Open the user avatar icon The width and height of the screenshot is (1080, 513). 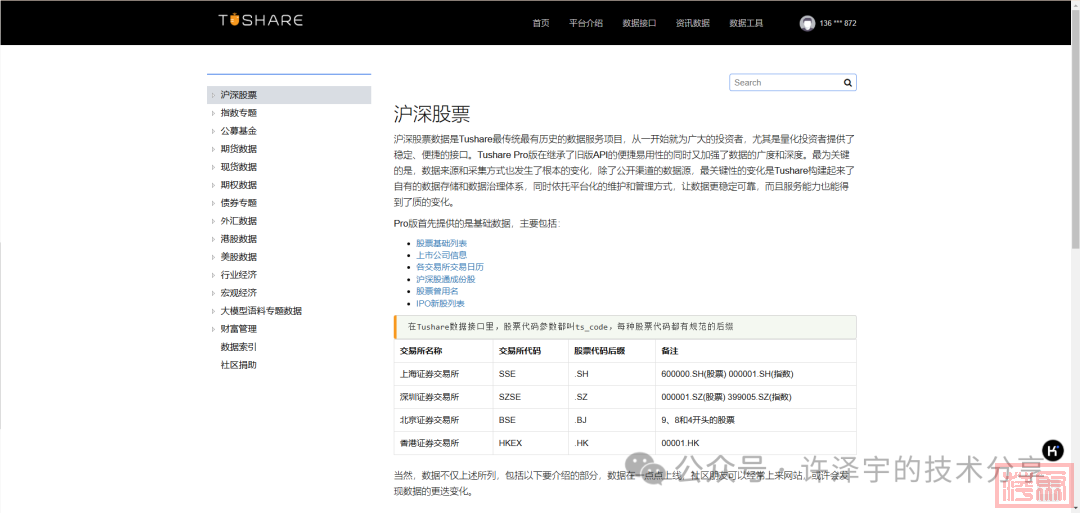pyautogui.click(x=807, y=23)
